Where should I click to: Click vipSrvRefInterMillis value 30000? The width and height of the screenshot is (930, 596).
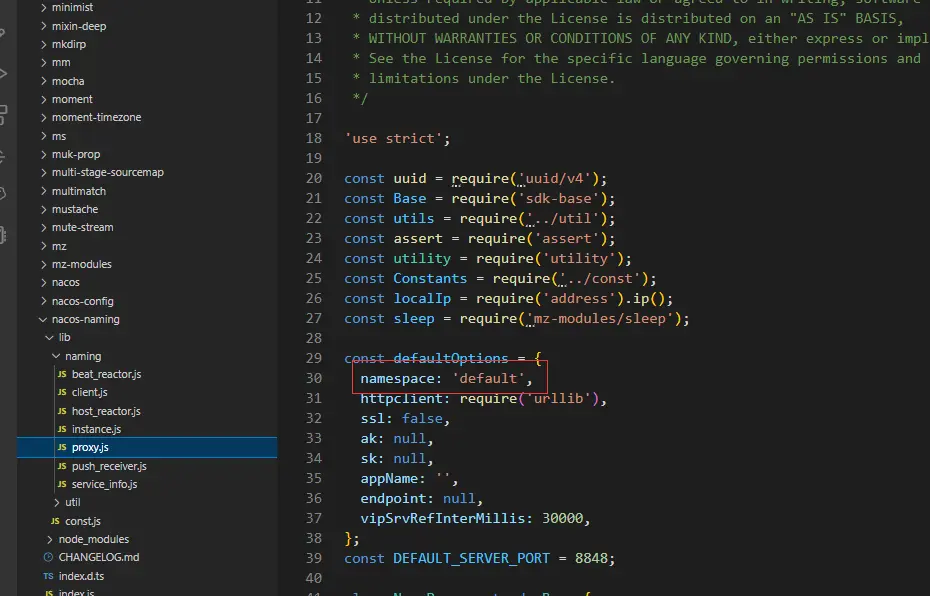pos(563,518)
